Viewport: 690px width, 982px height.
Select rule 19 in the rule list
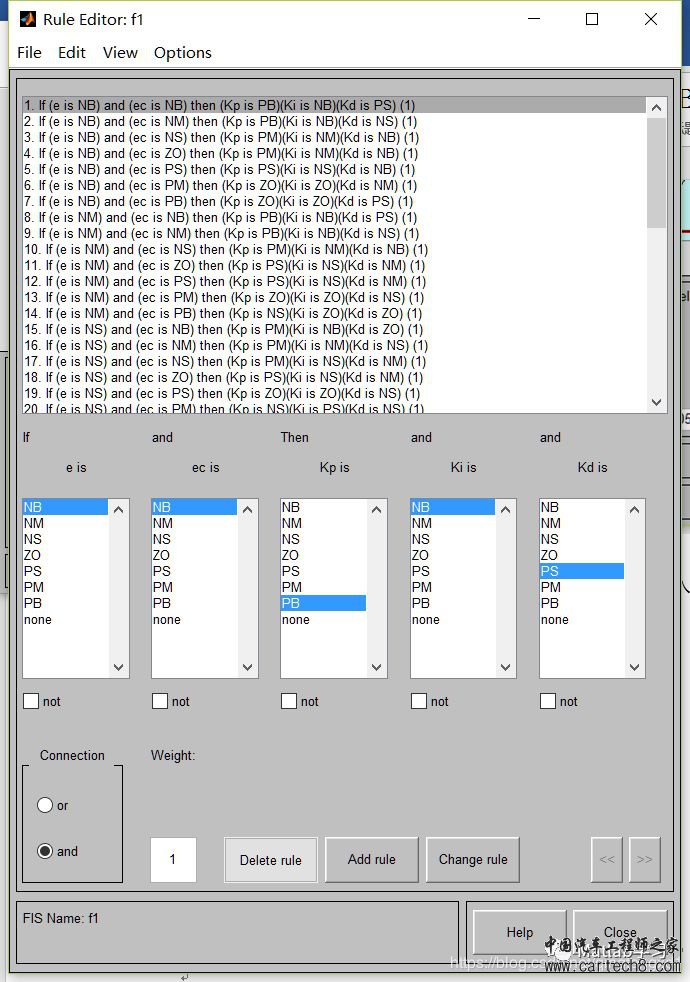334,393
